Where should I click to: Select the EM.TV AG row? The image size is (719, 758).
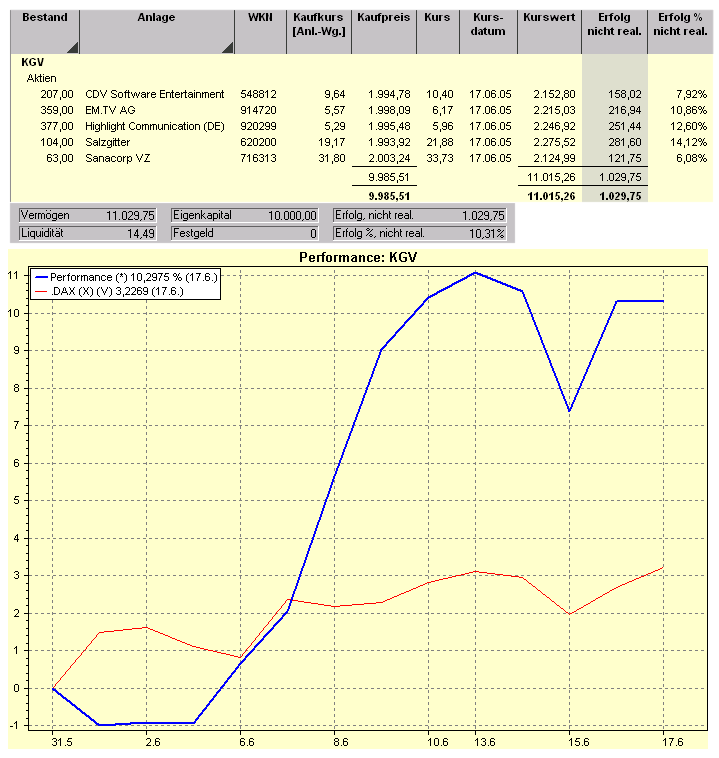pos(362,110)
